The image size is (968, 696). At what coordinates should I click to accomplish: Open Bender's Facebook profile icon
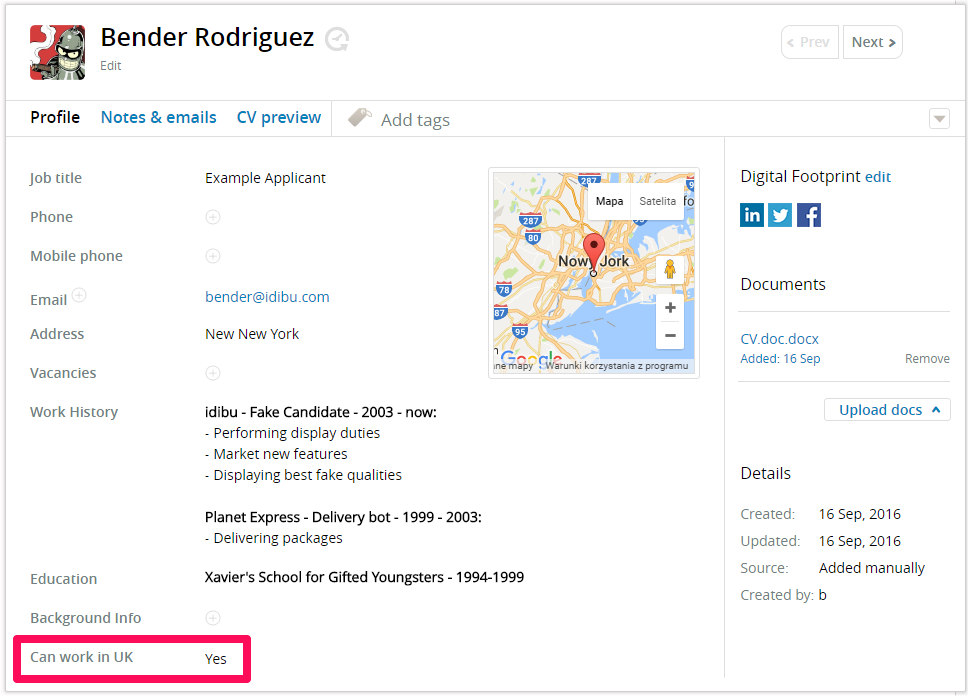809,215
